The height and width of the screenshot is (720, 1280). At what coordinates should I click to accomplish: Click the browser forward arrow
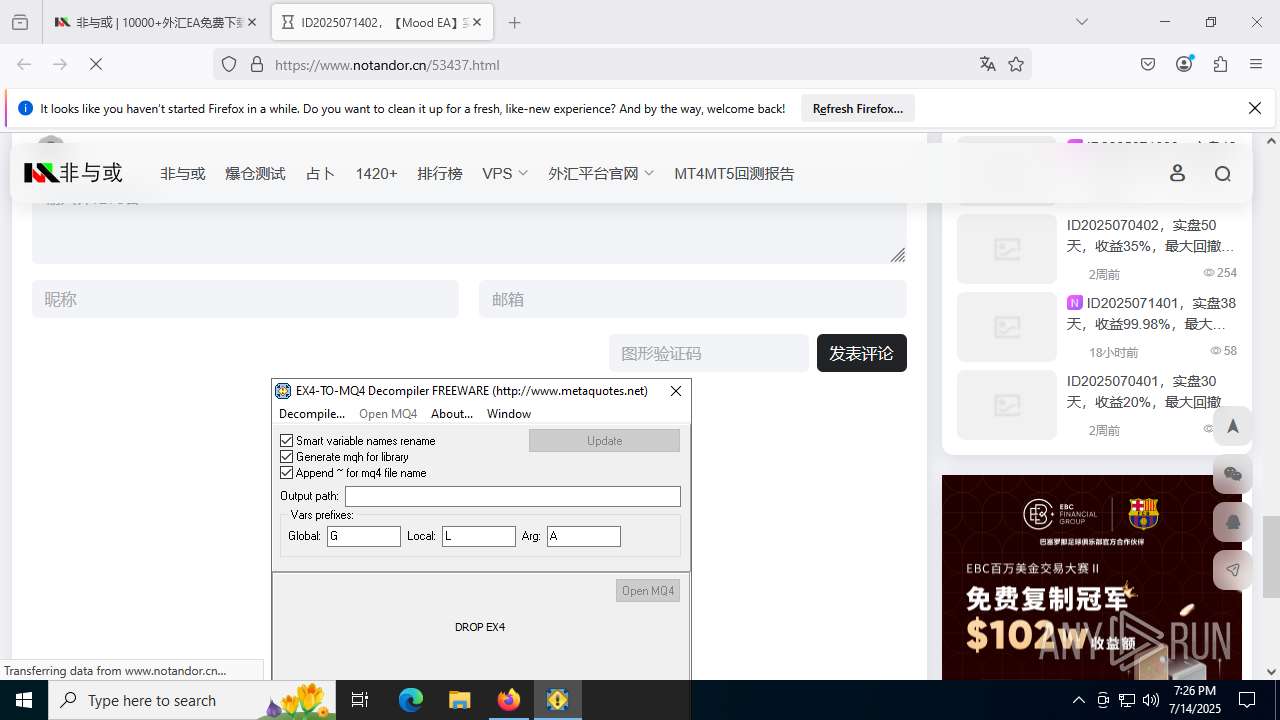60,64
